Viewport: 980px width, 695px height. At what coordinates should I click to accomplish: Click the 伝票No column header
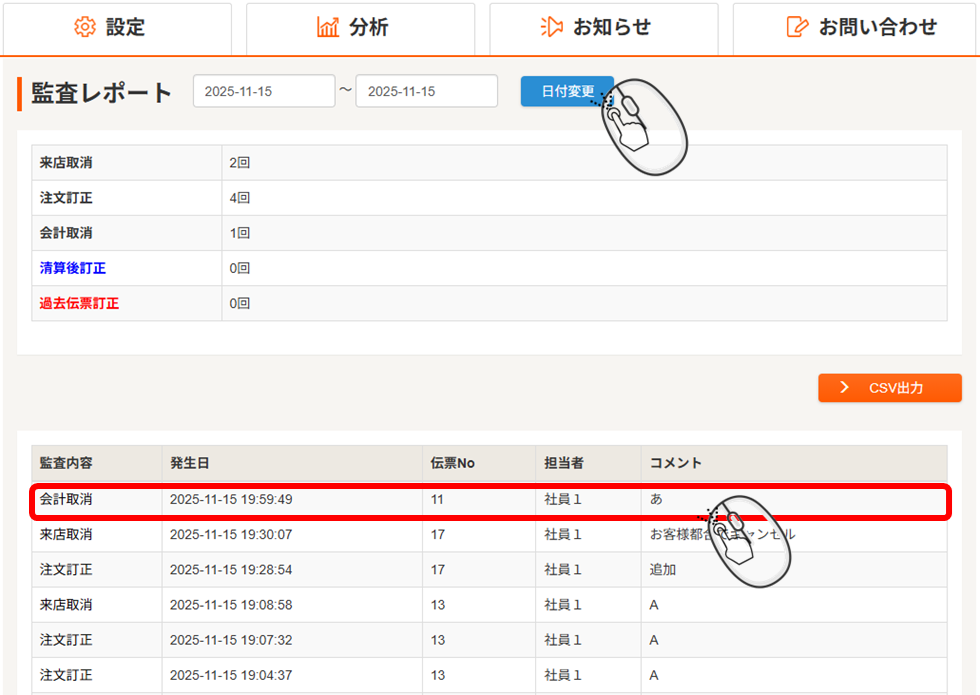[452, 463]
